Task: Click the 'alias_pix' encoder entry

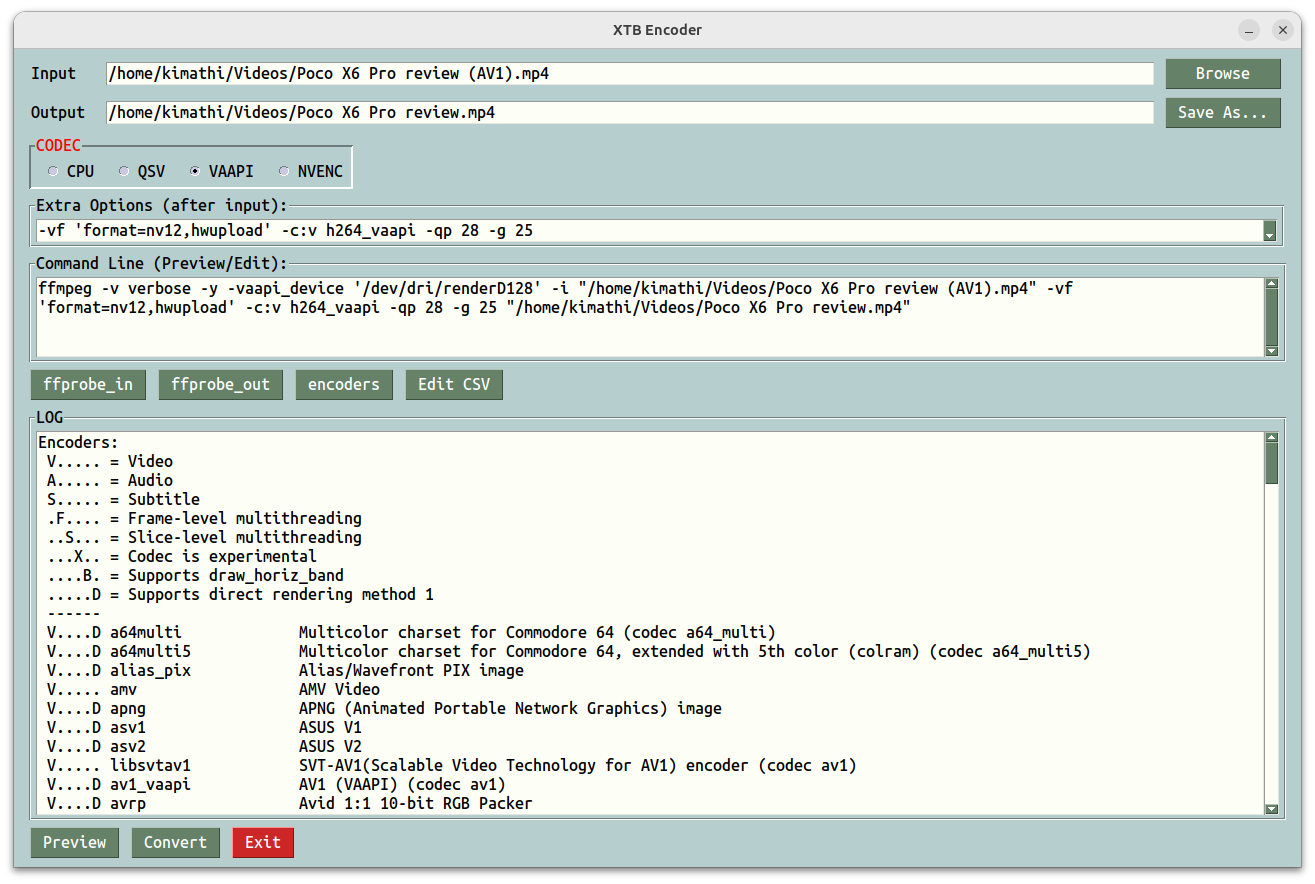Action: pos(285,670)
